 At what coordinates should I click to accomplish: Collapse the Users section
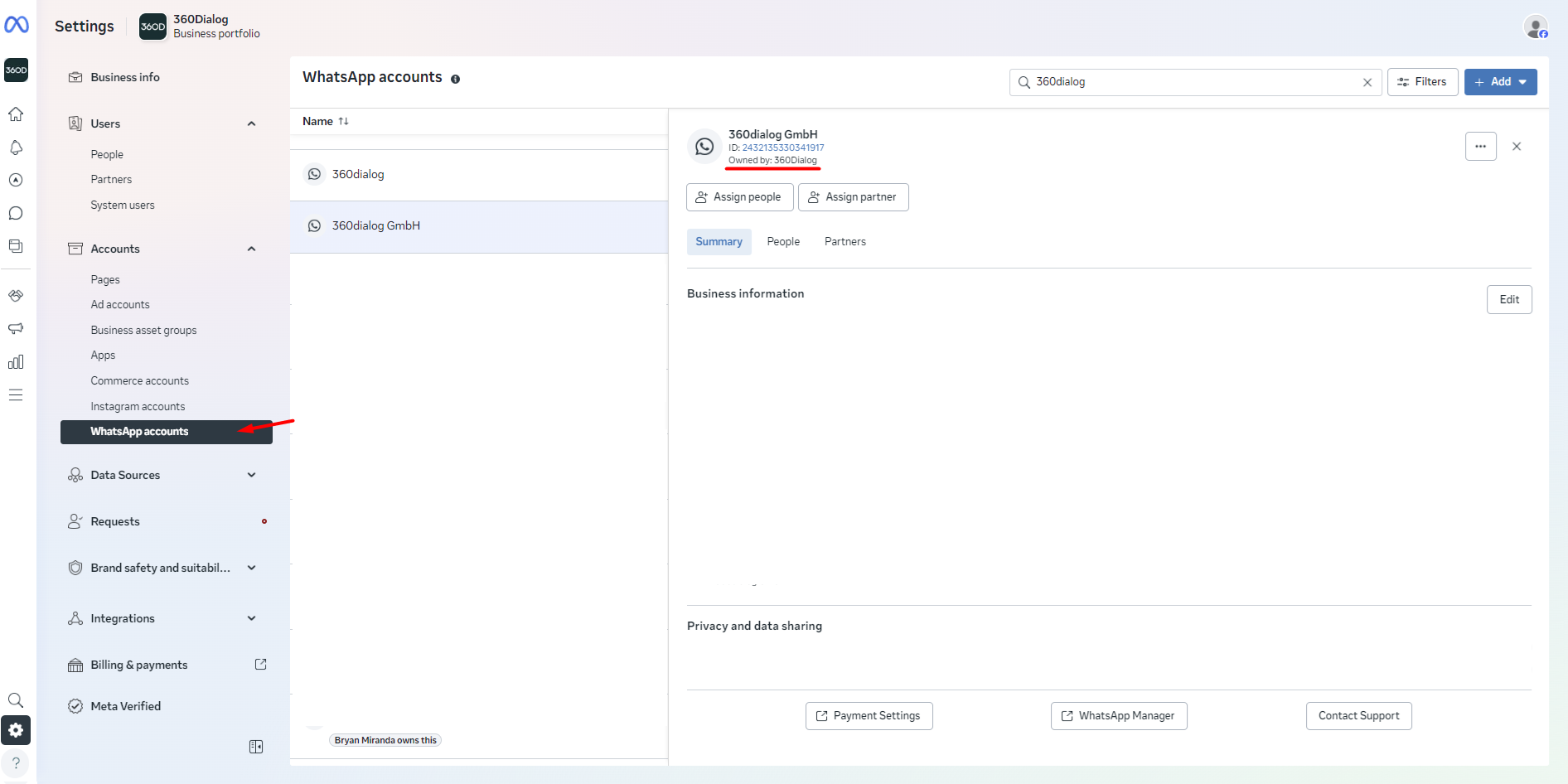(251, 123)
